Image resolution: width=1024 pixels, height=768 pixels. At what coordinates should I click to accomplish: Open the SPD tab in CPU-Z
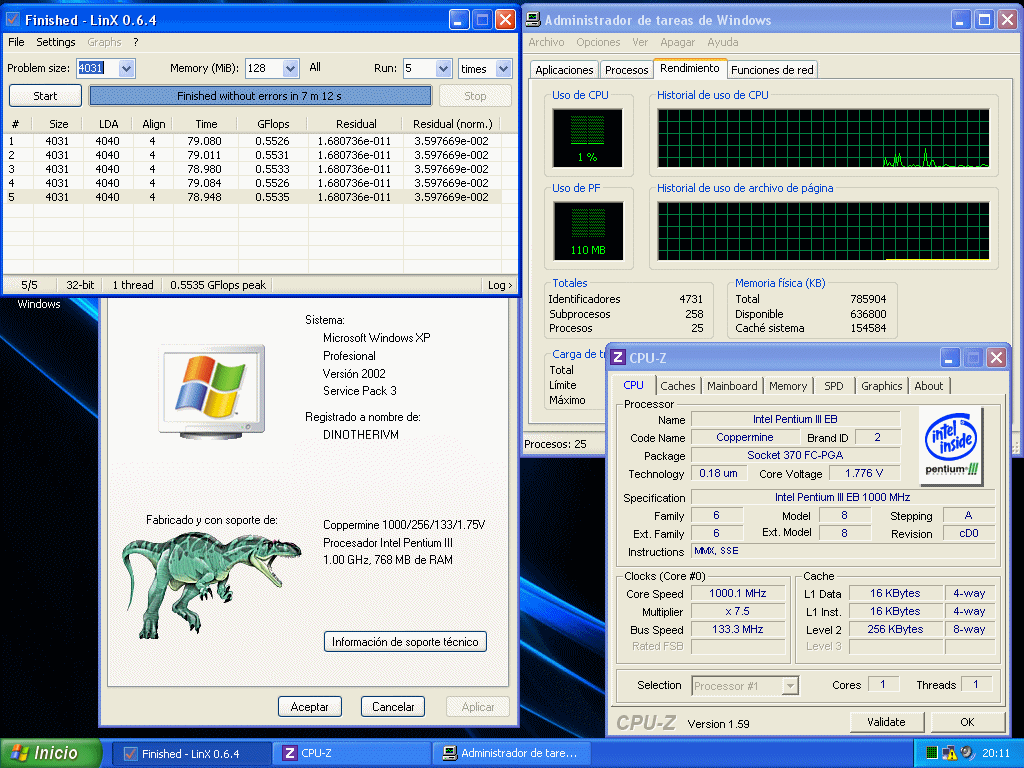coord(833,386)
